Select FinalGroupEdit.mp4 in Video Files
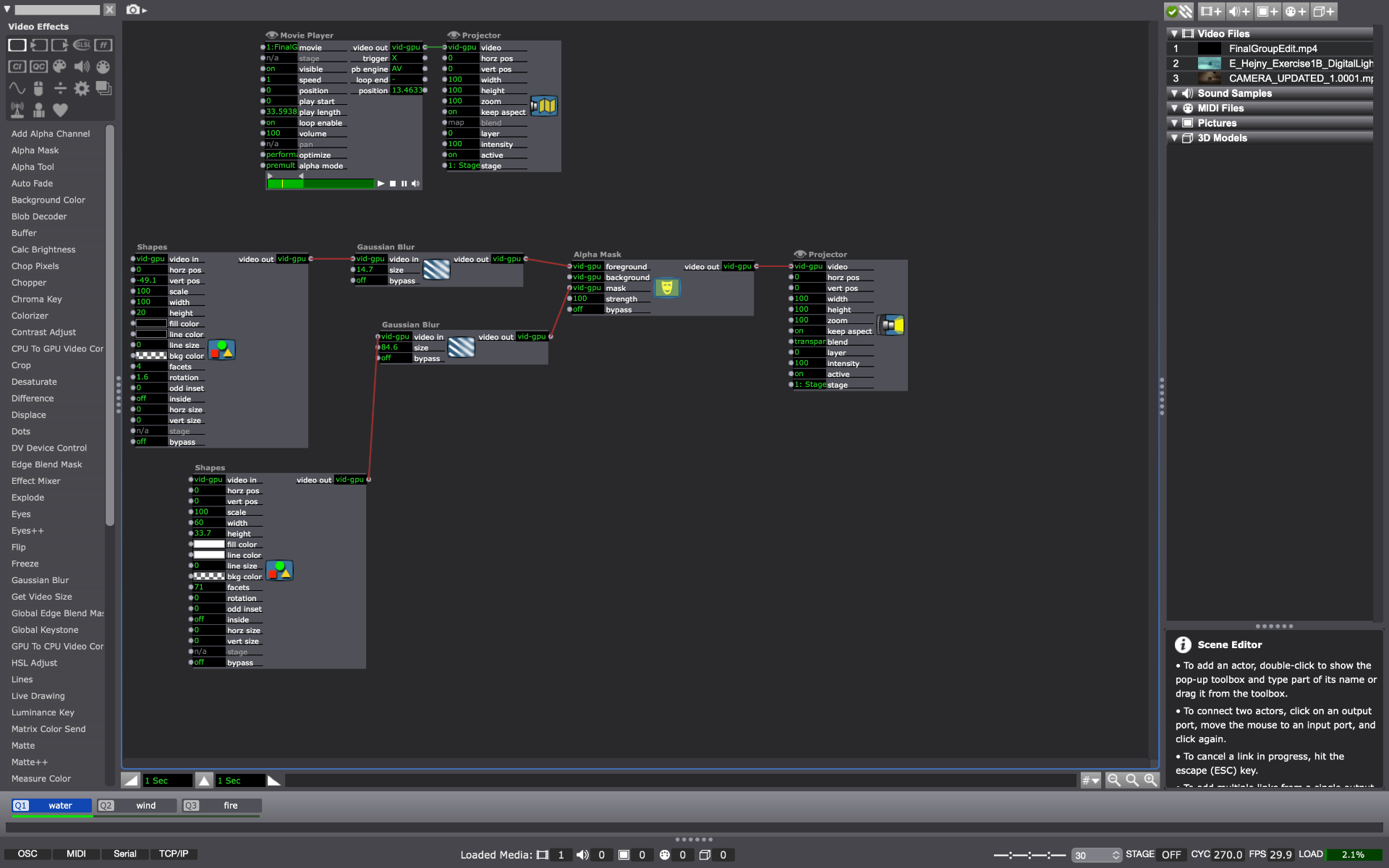The image size is (1389, 868). 1270,48
